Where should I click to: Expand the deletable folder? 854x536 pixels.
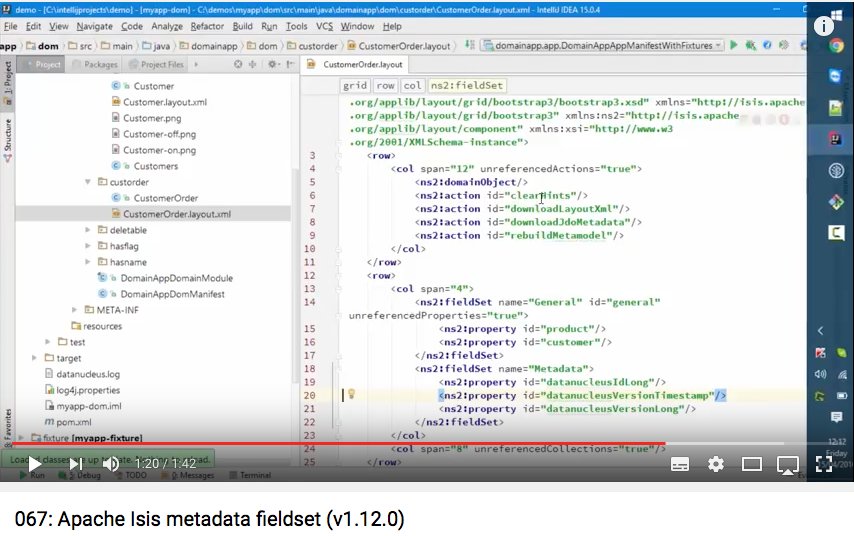pyautogui.click(x=87, y=230)
